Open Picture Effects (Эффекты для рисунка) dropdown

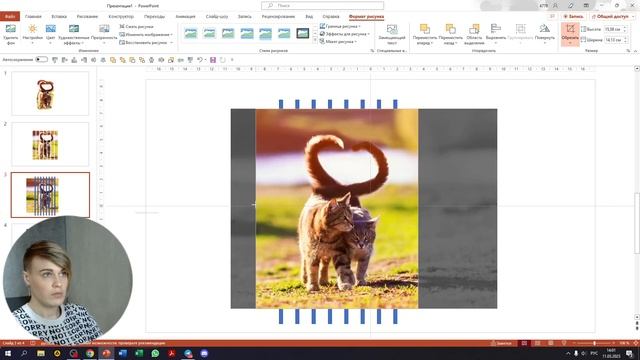pos(344,34)
